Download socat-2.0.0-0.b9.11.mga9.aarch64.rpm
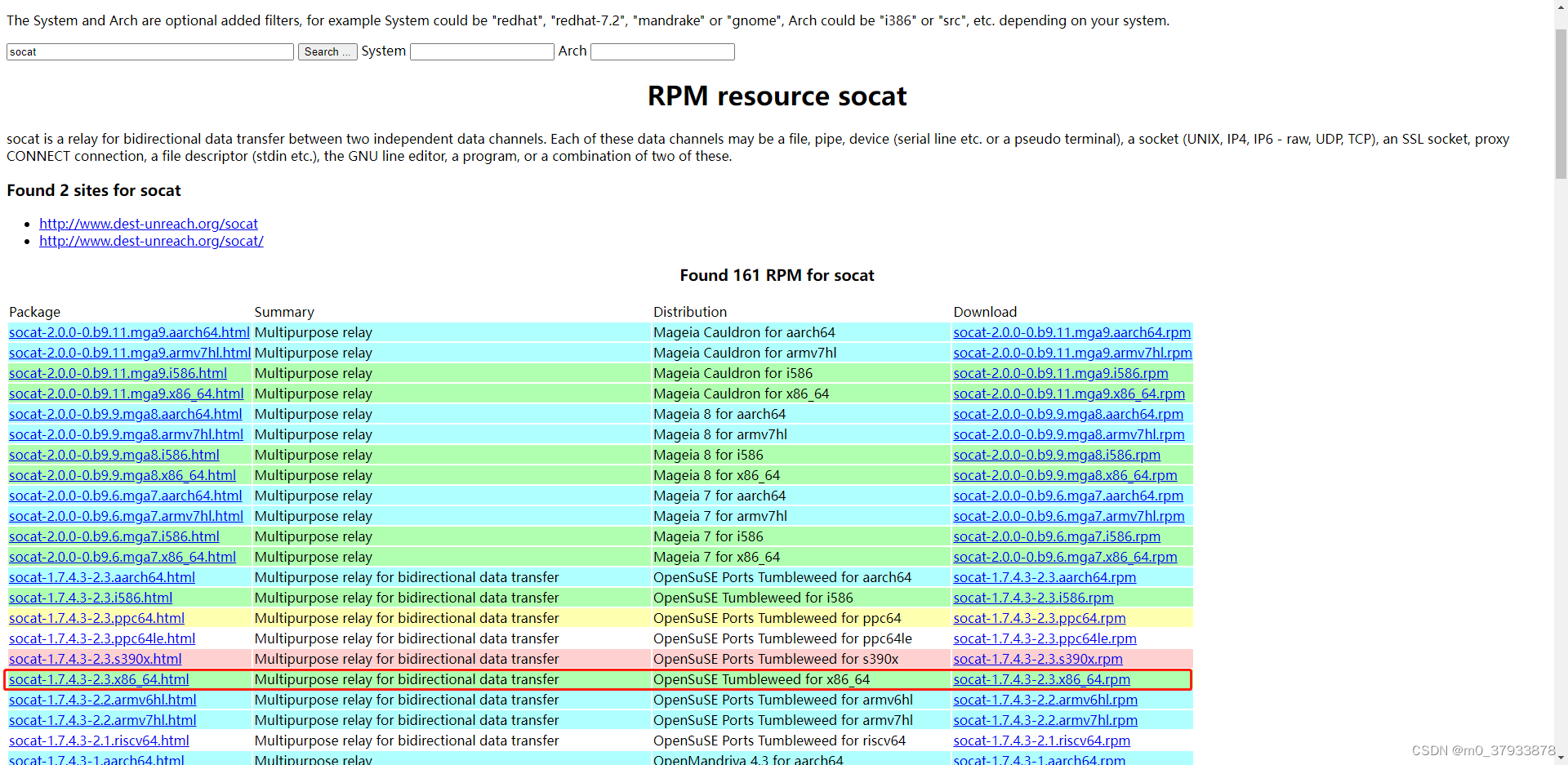Viewport: 1568px width, 765px height. 1071,332
